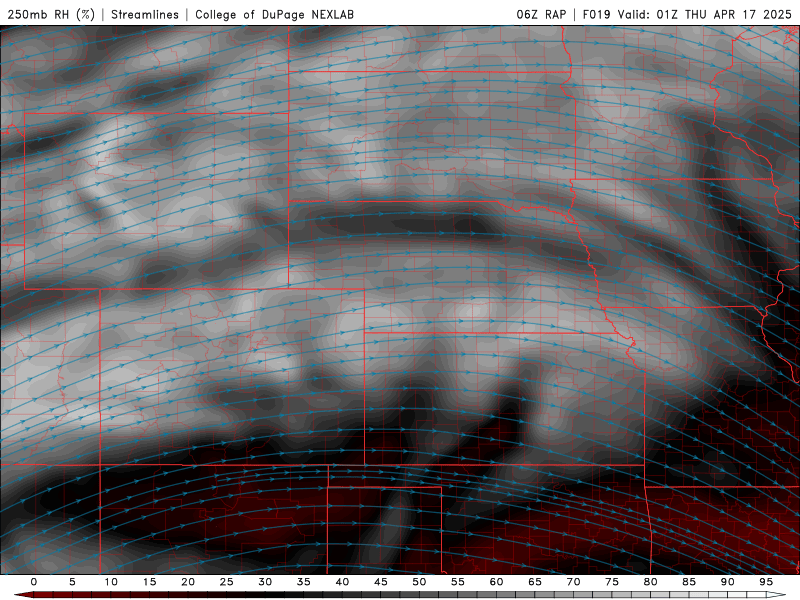The width and height of the screenshot is (800, 600).
Task: Select the '50' value on the color scale
Action: click(419, 582)
